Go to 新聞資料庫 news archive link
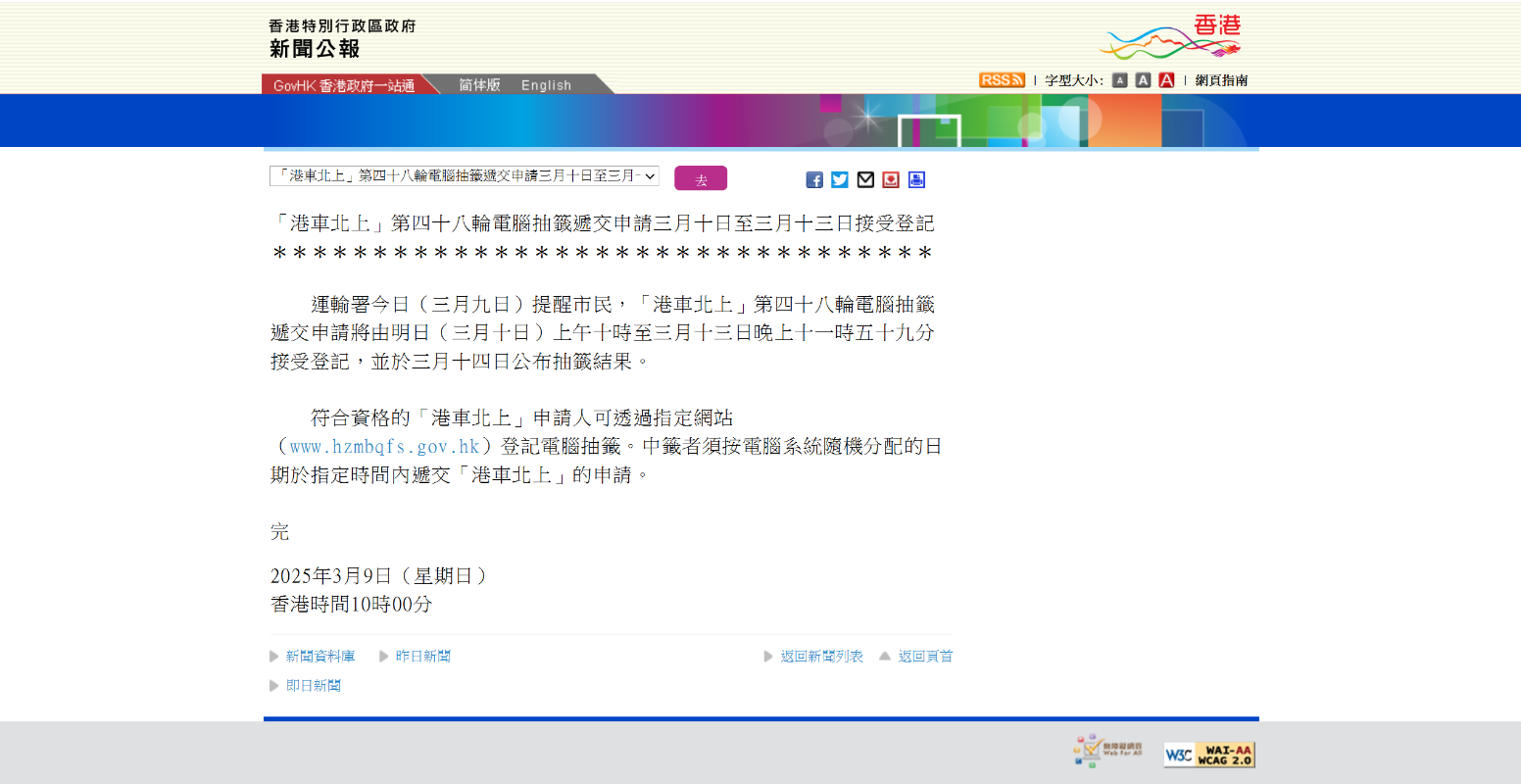 (x=319, y=657)
